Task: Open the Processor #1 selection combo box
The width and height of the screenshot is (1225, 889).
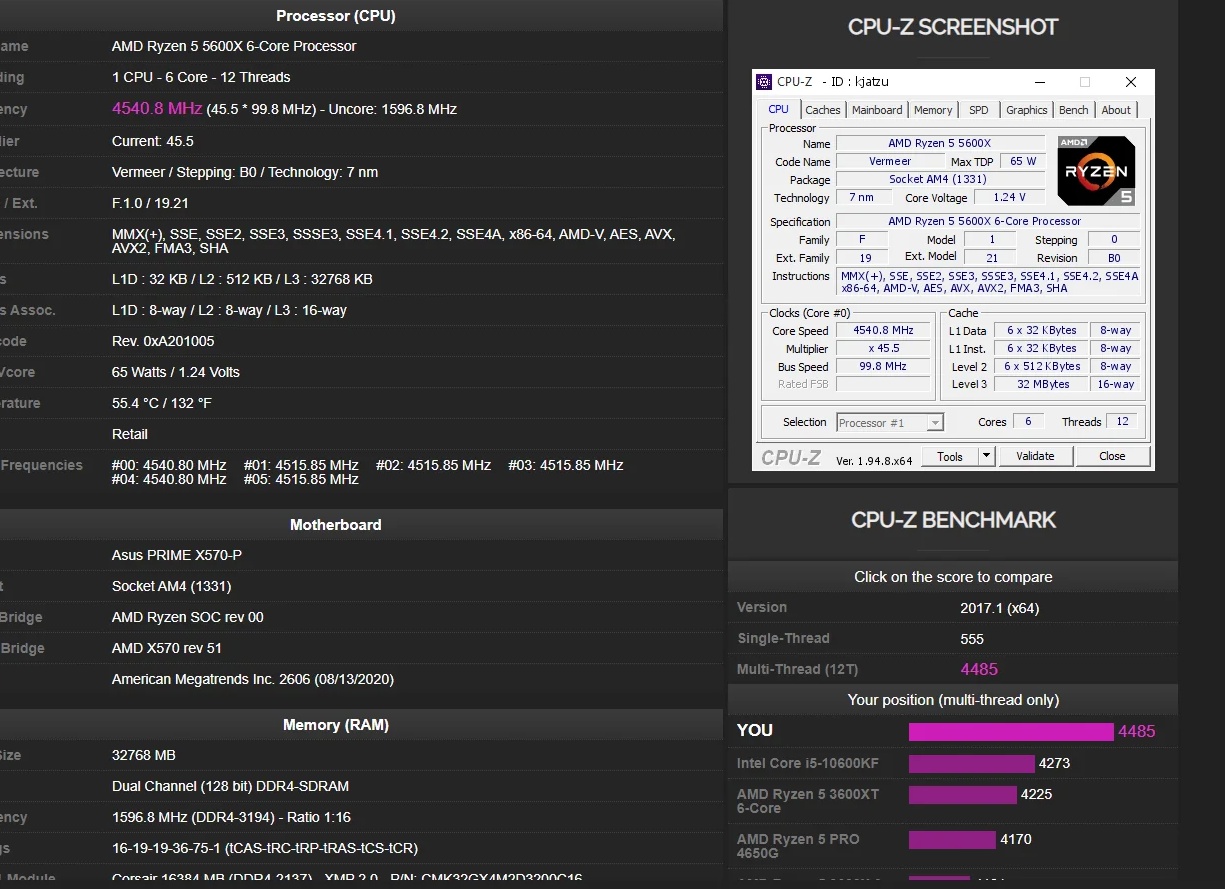Action: click(890, 423)
